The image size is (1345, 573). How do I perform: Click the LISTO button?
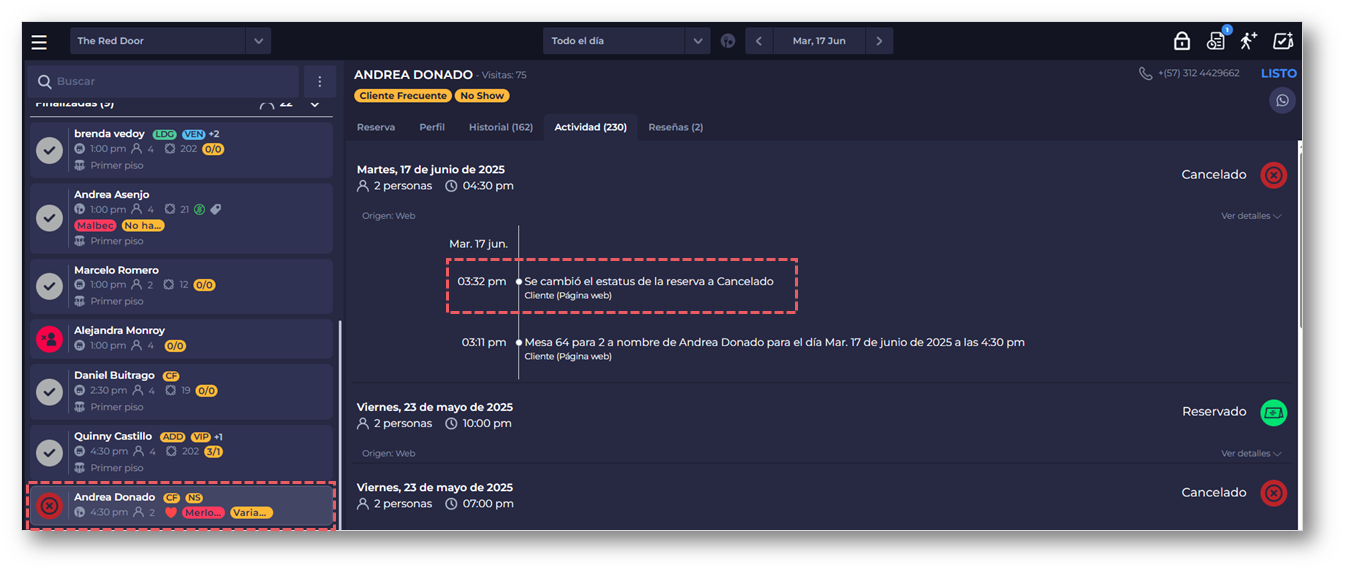tap(1279, 73)
